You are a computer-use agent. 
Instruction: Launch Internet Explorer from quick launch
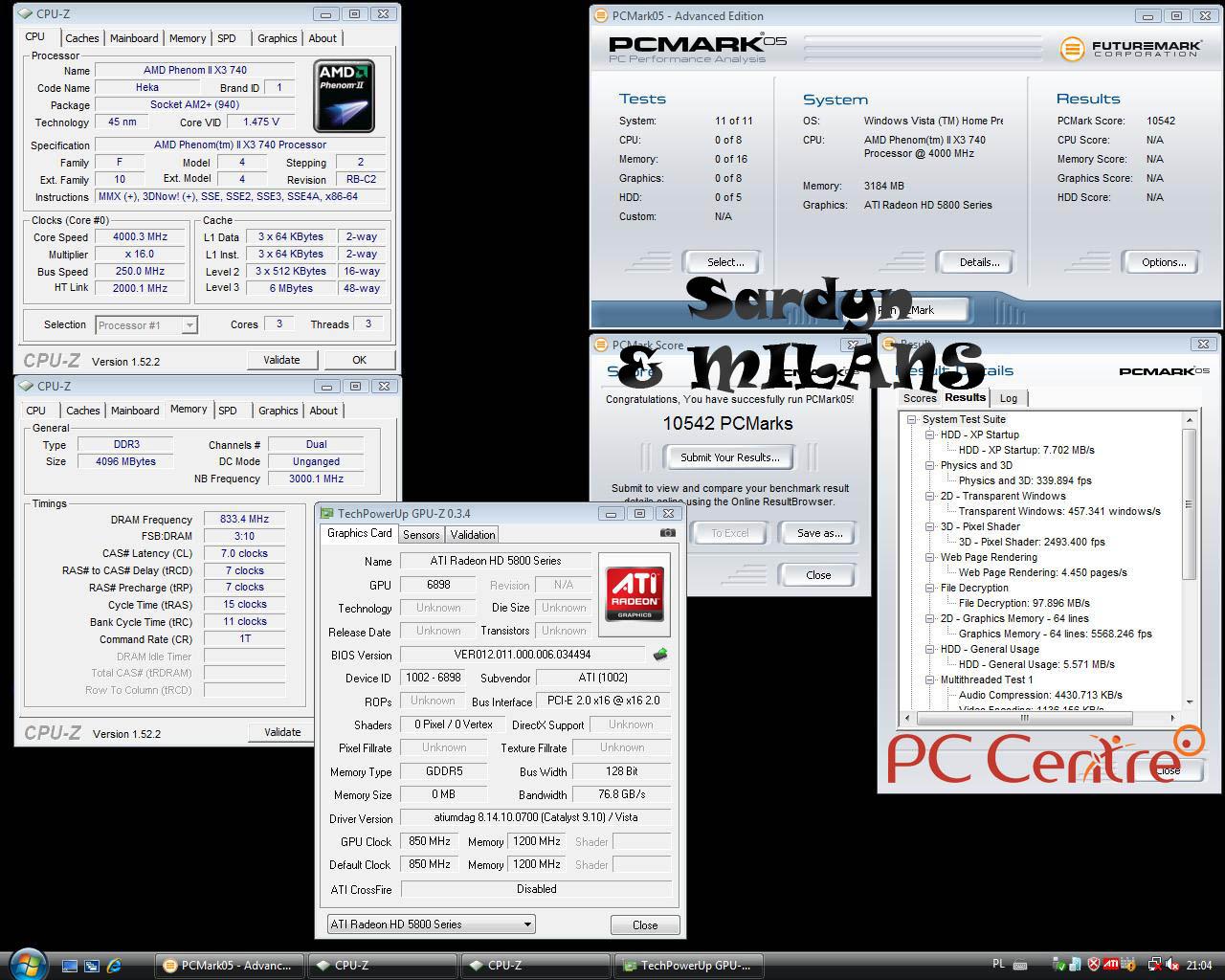coord(115,966)
